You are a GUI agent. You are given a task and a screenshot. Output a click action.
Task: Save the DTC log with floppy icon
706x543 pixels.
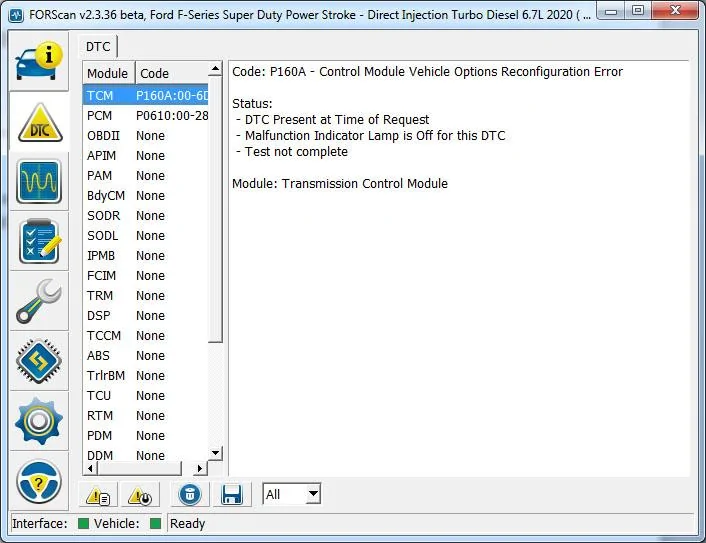tap(232, 495)
